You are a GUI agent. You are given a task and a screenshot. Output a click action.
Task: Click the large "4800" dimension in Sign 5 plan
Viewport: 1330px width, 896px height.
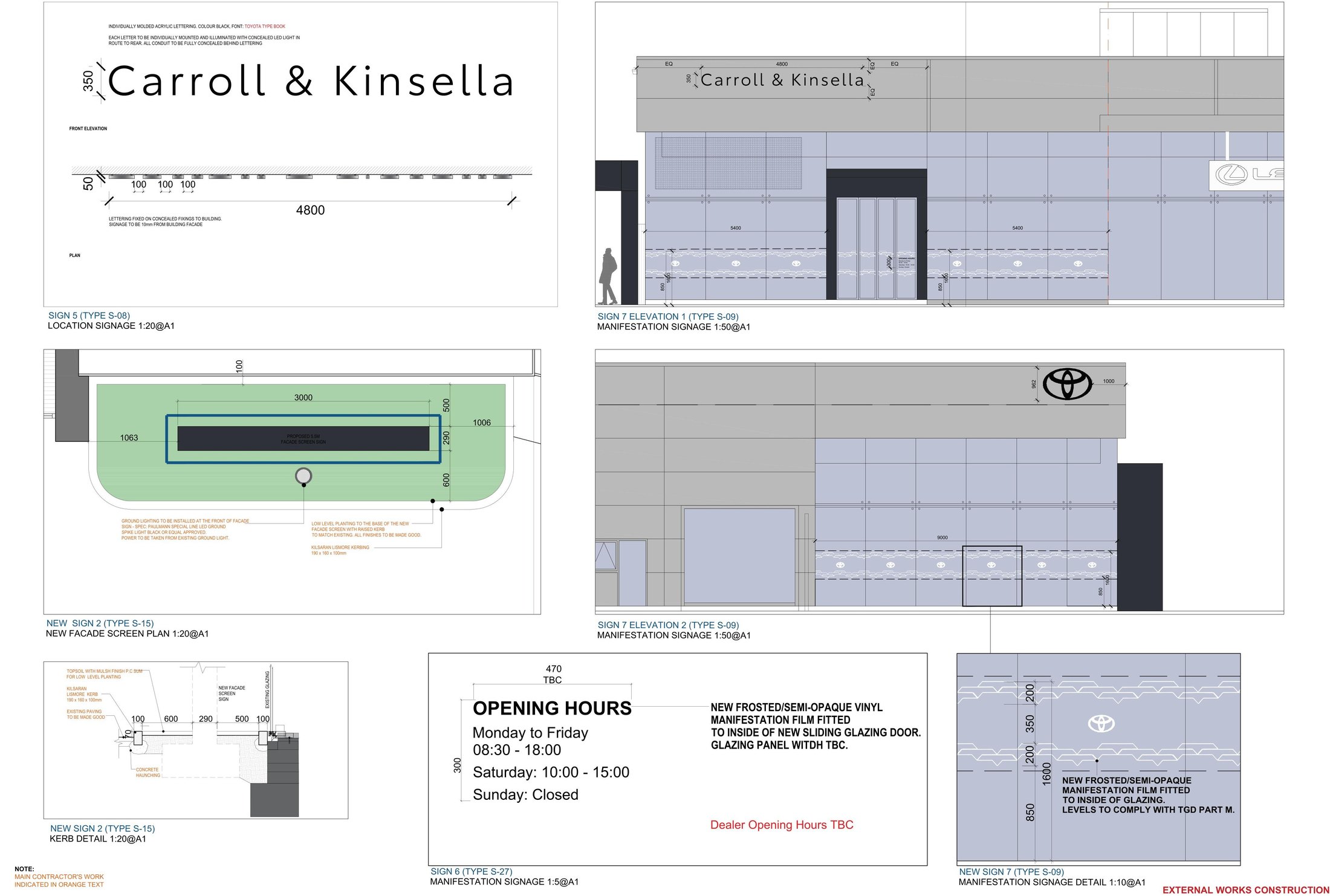click(310, 210)
